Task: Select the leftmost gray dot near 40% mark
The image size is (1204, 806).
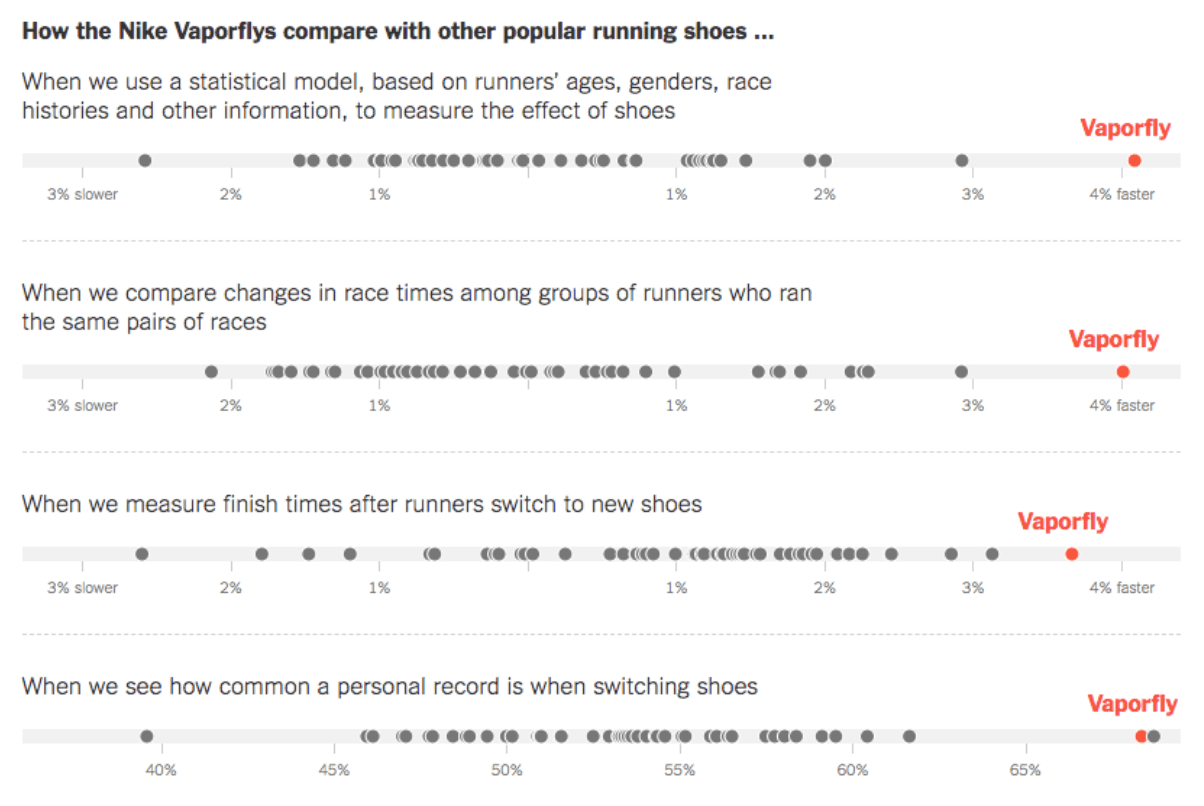Action: (147, 736)
